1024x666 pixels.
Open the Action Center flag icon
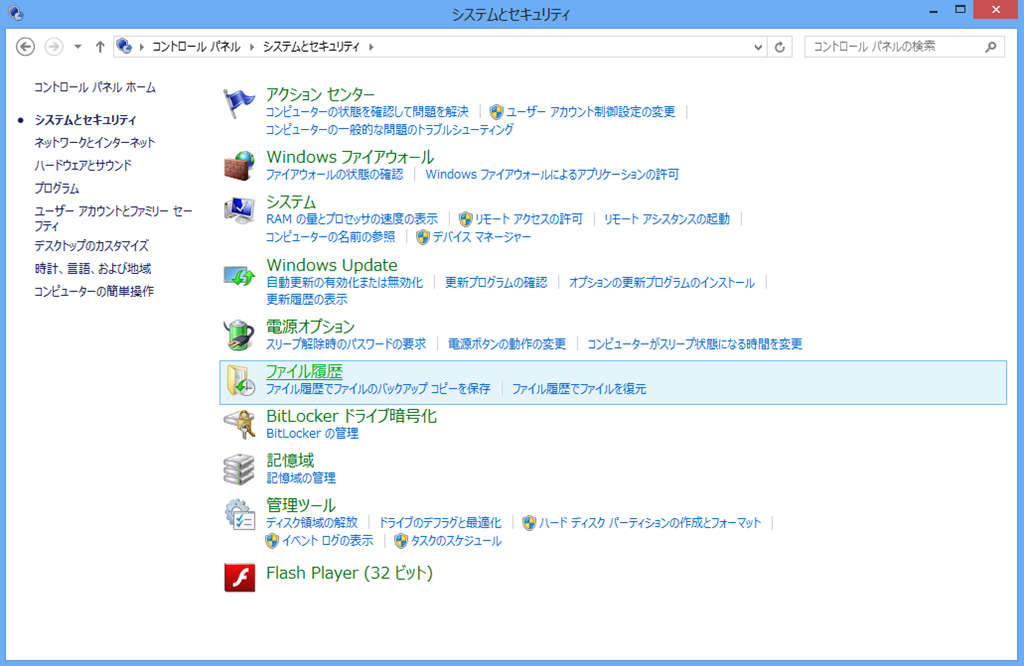click(238, 103)
